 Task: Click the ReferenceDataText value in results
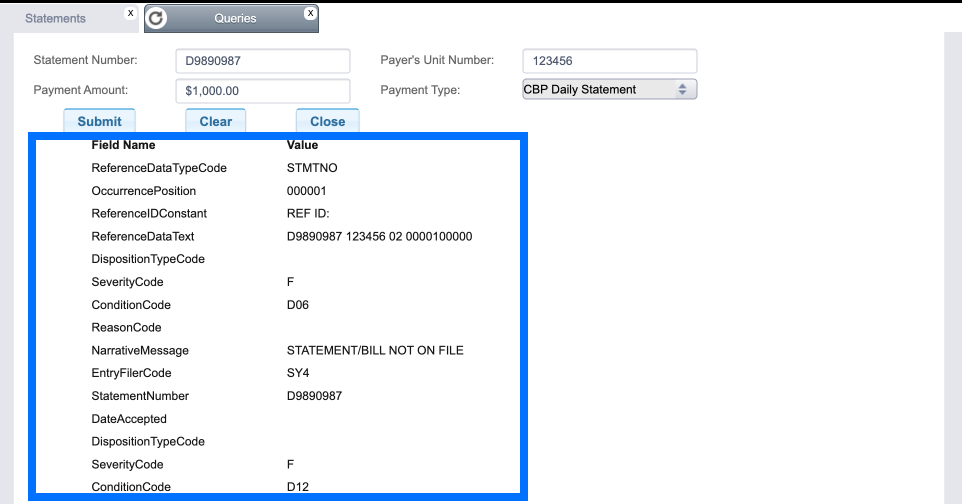click(379, 237)
